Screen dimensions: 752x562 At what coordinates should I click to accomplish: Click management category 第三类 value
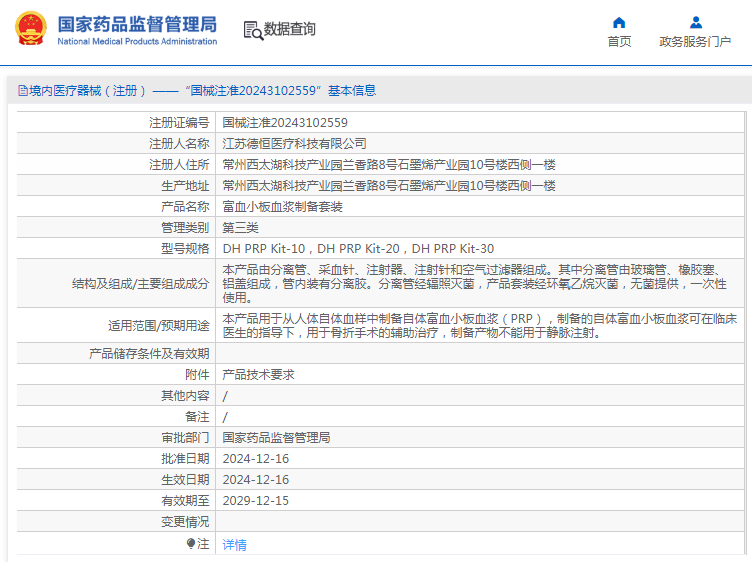pos(240,228)
